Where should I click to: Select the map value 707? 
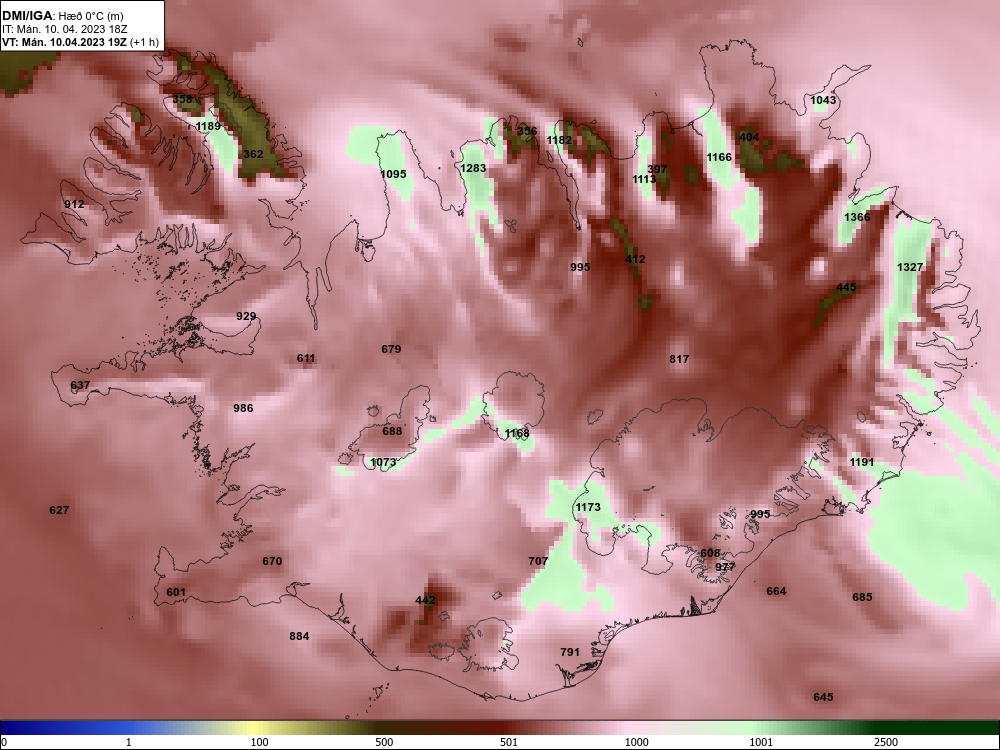538,561
